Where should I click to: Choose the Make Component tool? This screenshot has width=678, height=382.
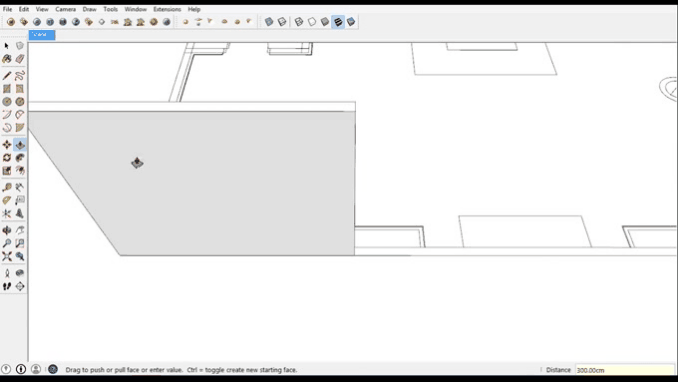pyautogui.click(x=20, y=45)
